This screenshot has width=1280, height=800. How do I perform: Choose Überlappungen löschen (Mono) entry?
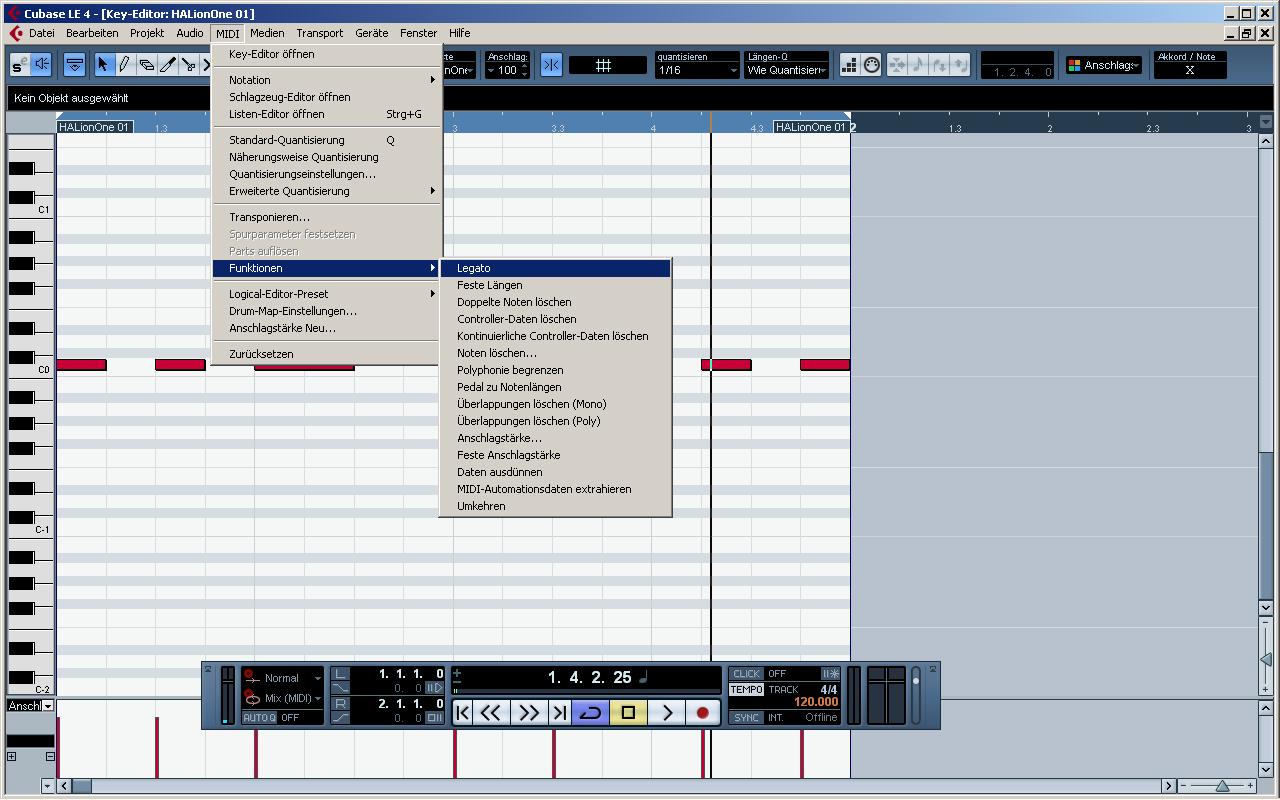click(x=556, y=404)
